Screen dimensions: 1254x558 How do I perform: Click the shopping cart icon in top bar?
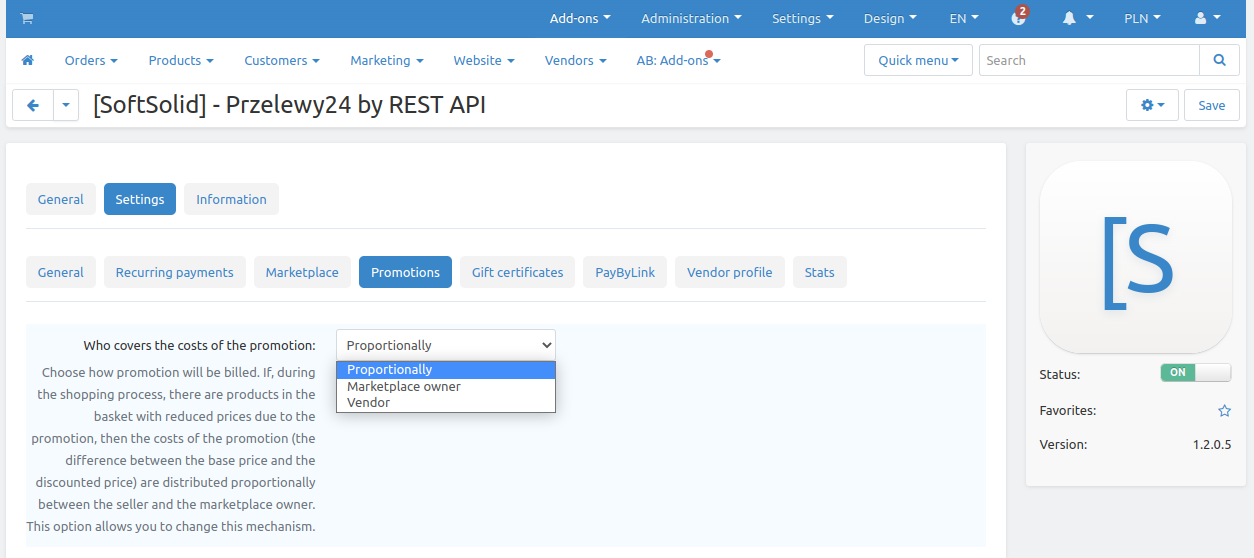(26, 18)
